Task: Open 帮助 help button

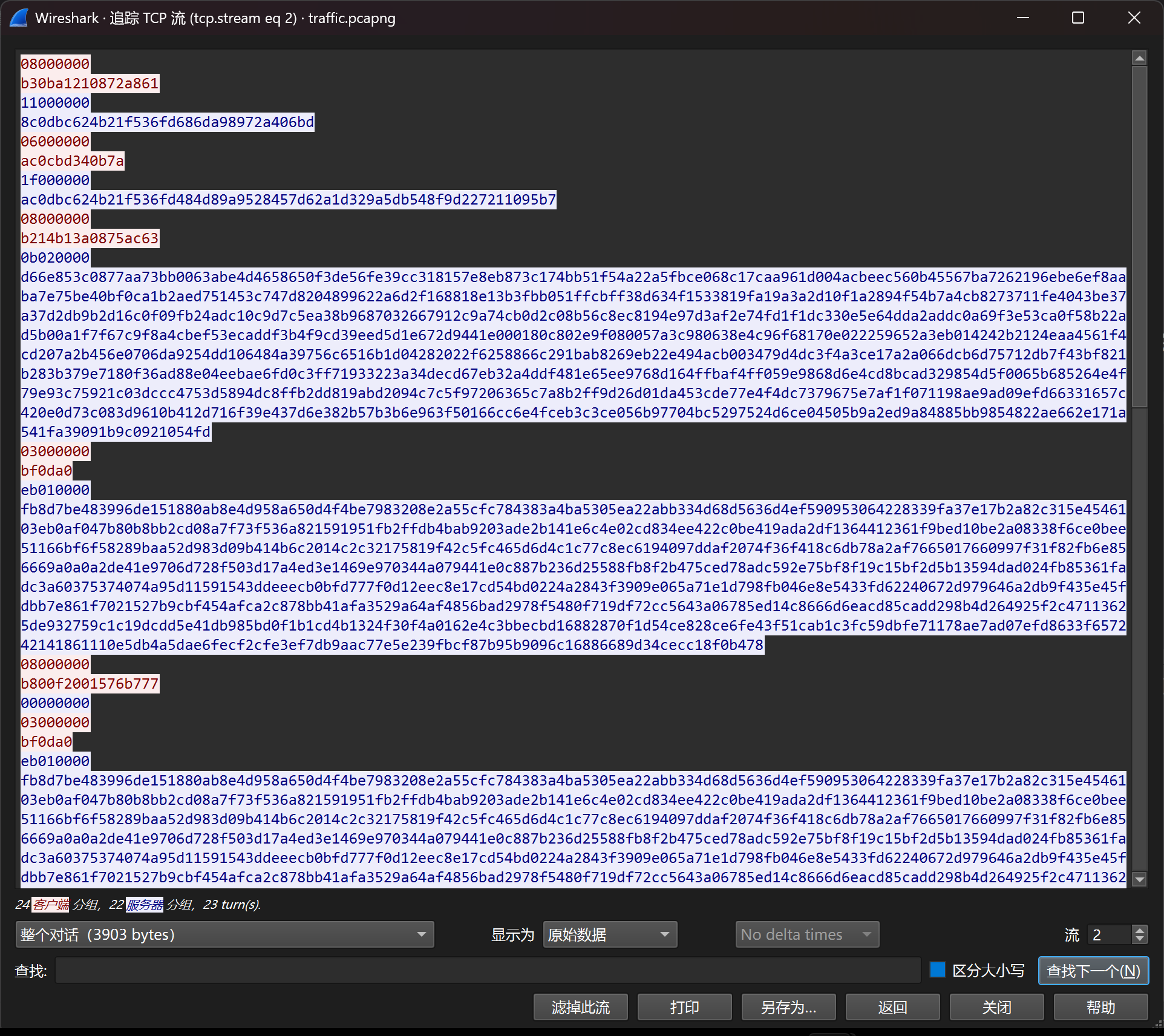Action: pos(1100,1007)
